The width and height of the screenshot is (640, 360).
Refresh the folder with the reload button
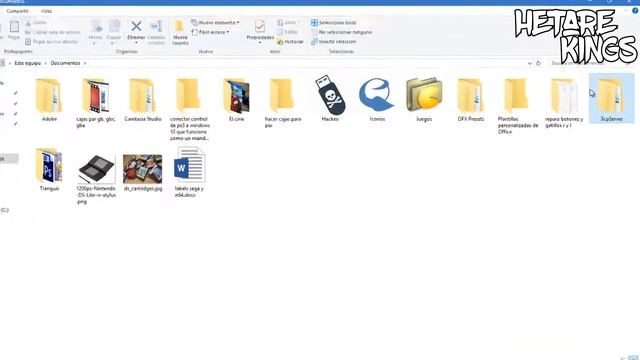(538, 63)
